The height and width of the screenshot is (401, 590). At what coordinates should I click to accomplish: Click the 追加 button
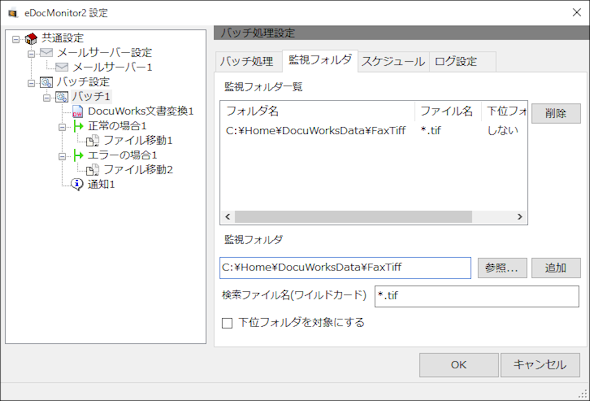click(x=556, y=268)
